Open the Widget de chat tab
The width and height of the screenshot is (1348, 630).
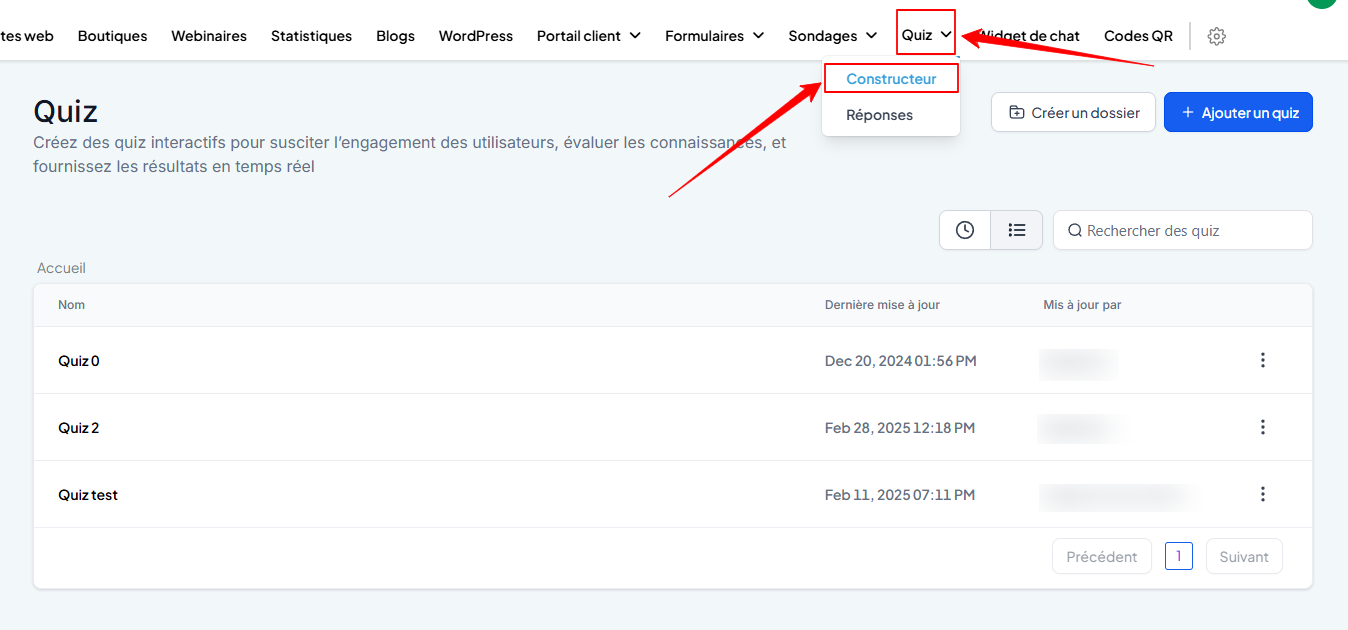click(1028, 36)
